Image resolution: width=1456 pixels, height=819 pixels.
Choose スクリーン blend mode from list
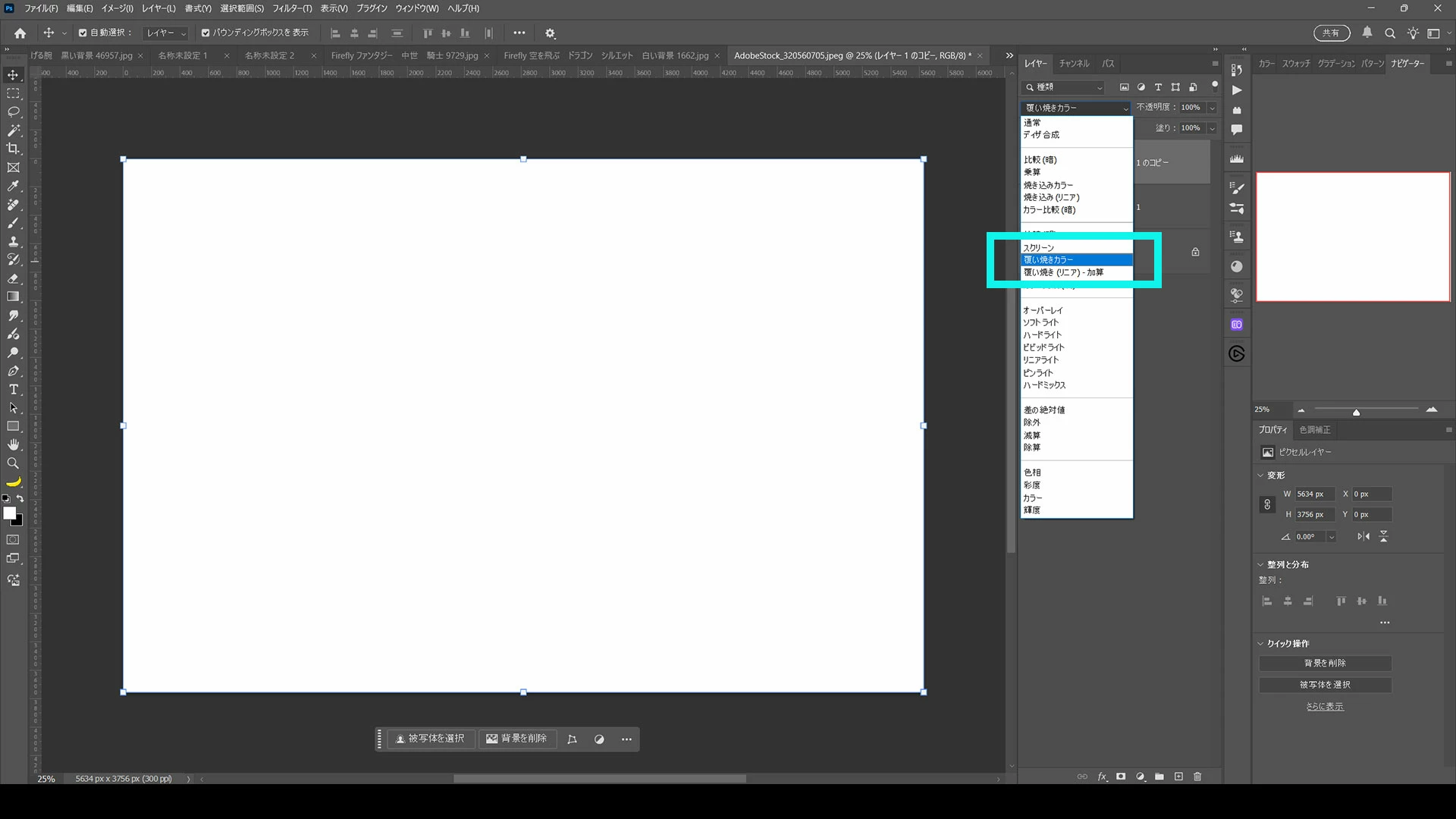[x=1038, y=248]
